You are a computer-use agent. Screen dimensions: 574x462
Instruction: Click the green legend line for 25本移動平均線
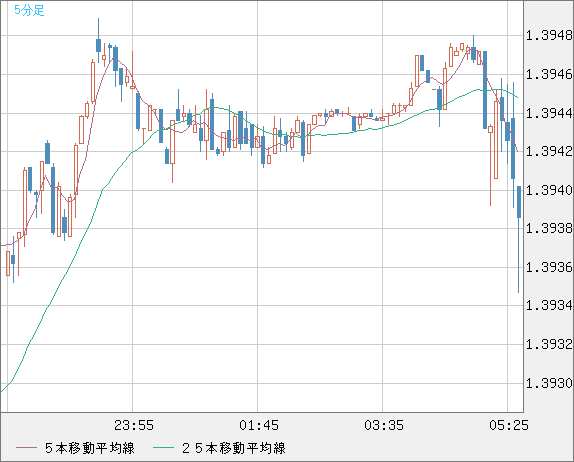point(163,448)
